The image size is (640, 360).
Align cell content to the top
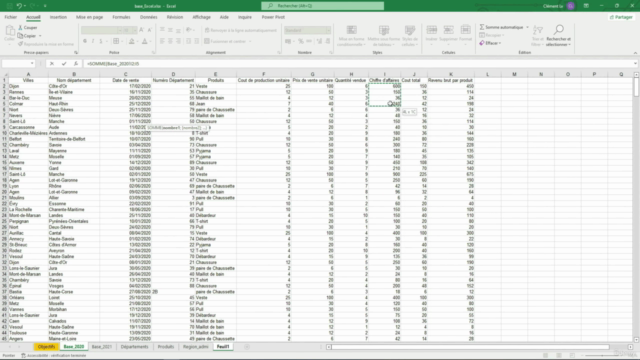162,30
